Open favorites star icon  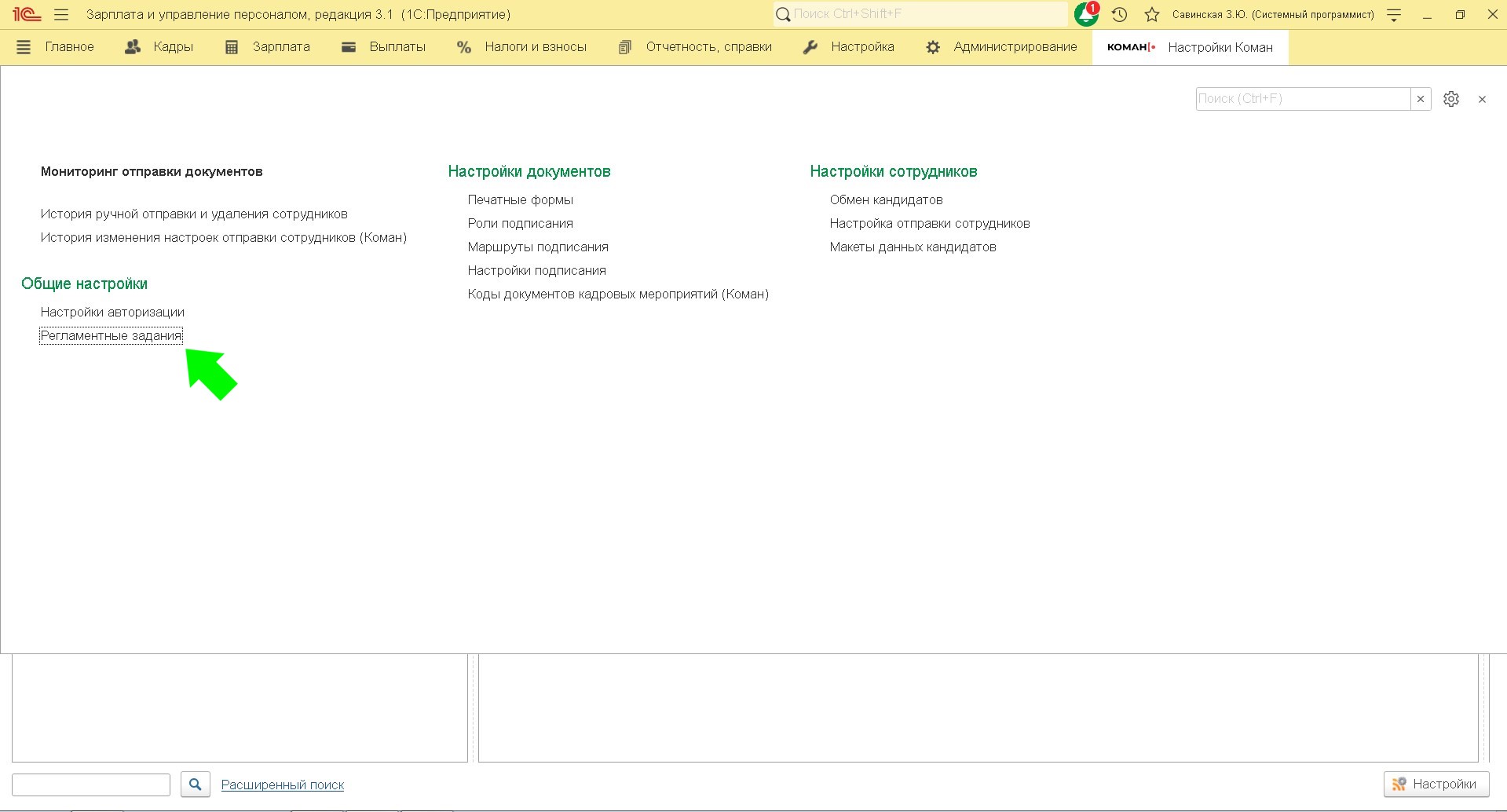point(1152,14)
